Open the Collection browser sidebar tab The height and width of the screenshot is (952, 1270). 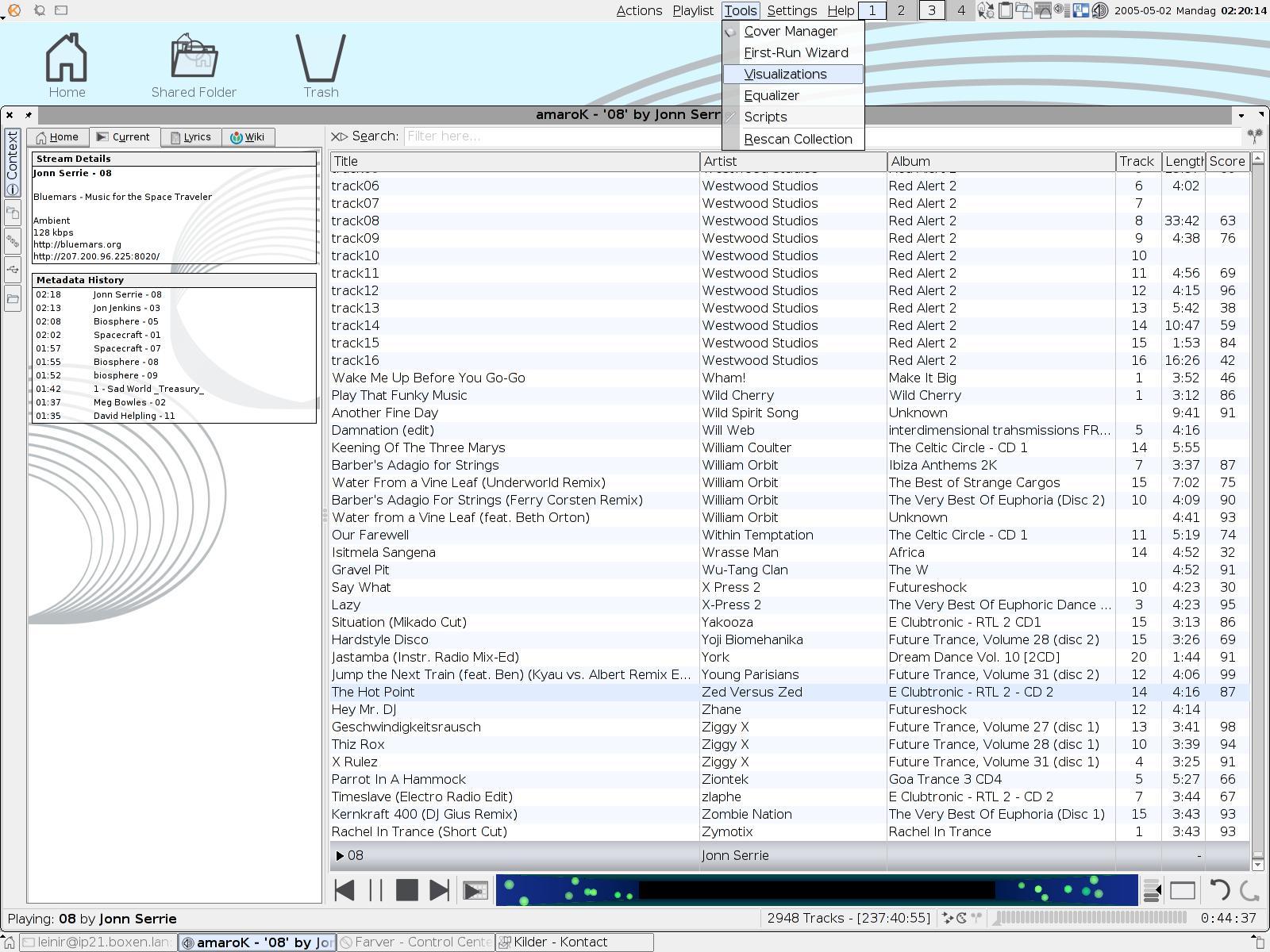[x=13, y=213]
